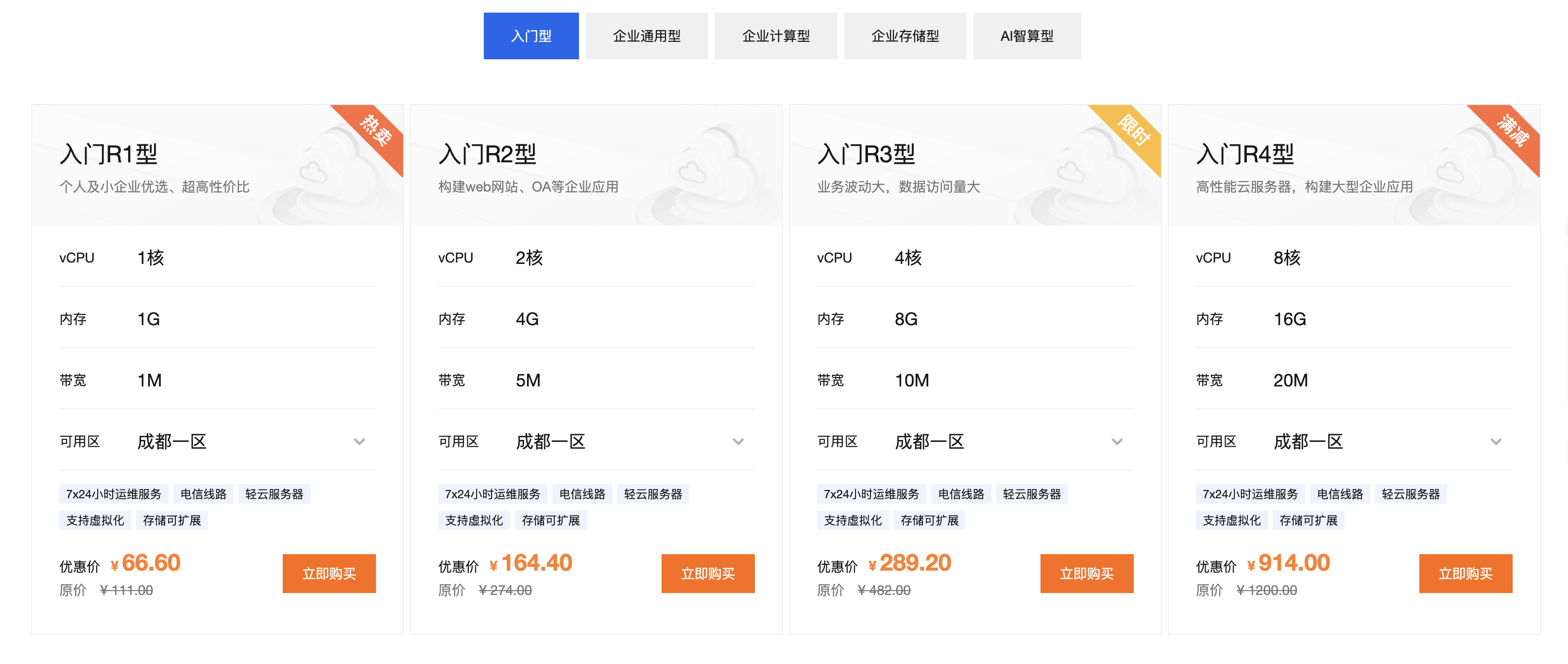The image size is (1568, 664).
Task: Switch to the 企业计算型 tab
Action: (x=775, y=36)
